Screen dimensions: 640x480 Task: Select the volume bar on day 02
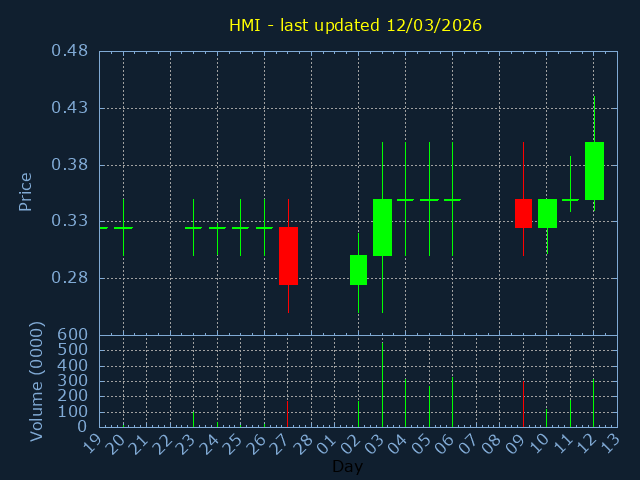358,414
